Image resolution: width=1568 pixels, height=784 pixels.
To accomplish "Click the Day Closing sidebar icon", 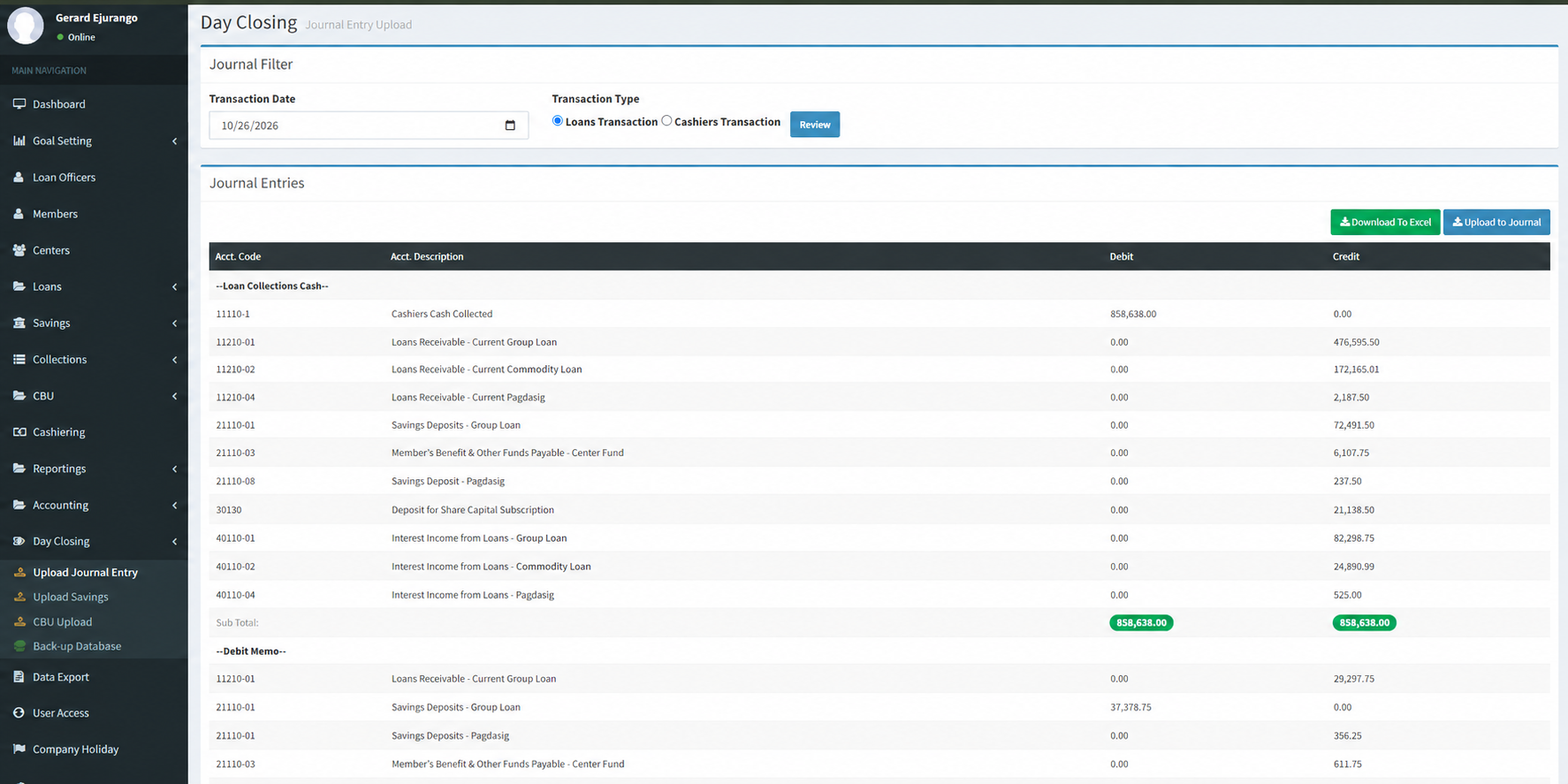I will 19,541.
